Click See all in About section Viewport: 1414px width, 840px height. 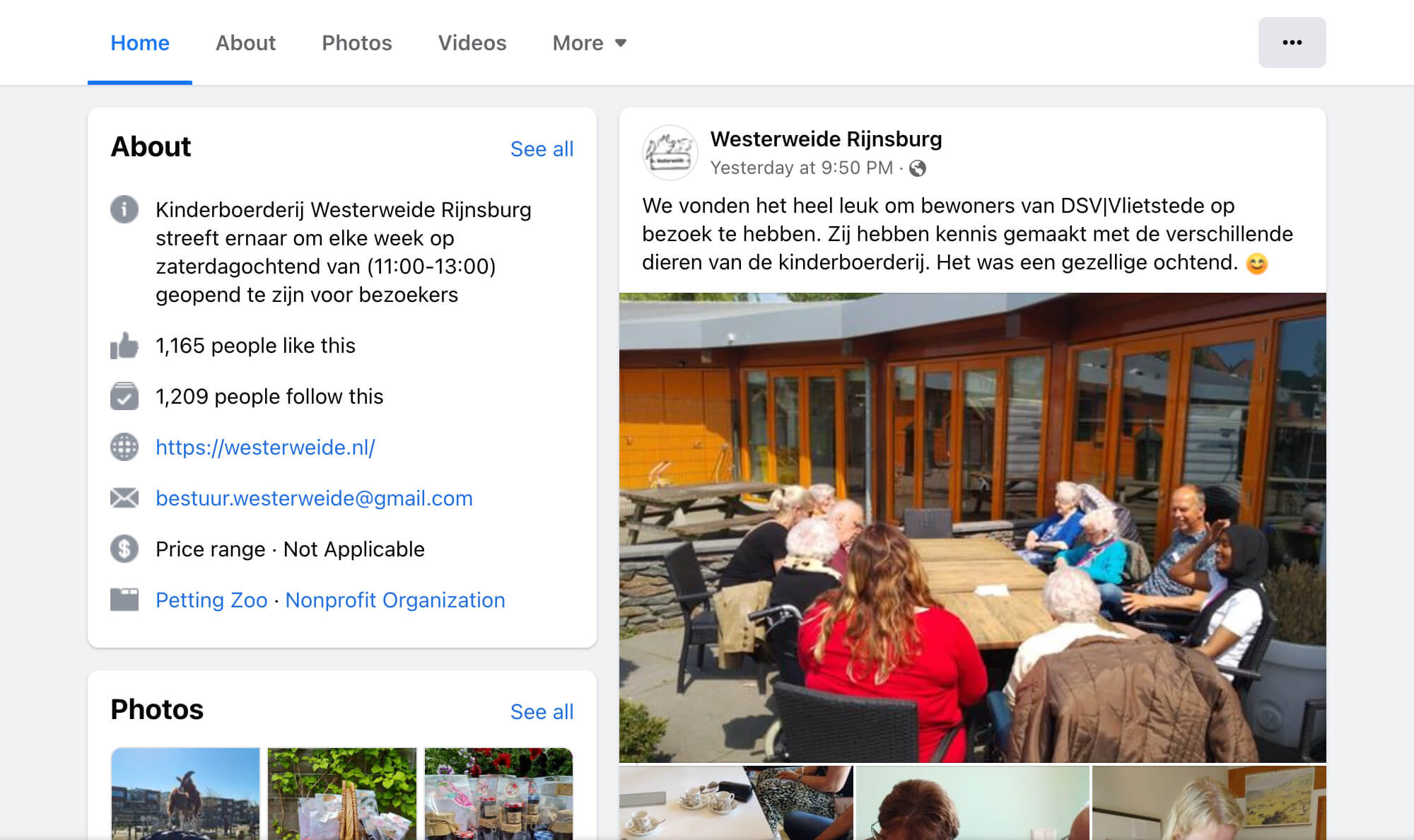(542, 149)
